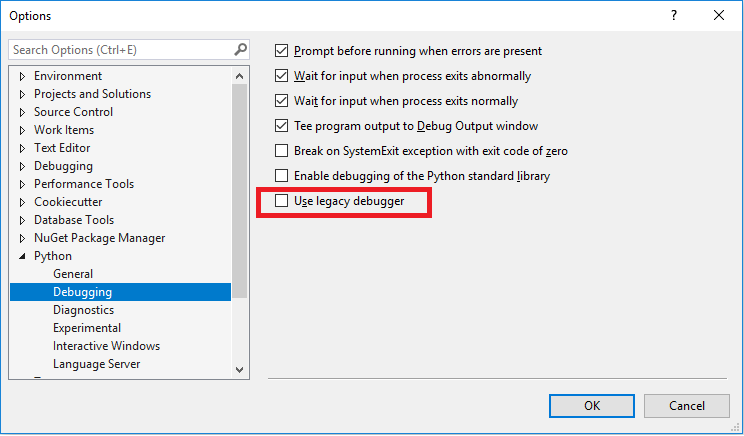744x436 pixels.
Task: Expand the NuGet Package Manager node
Action: pos(22,238)
